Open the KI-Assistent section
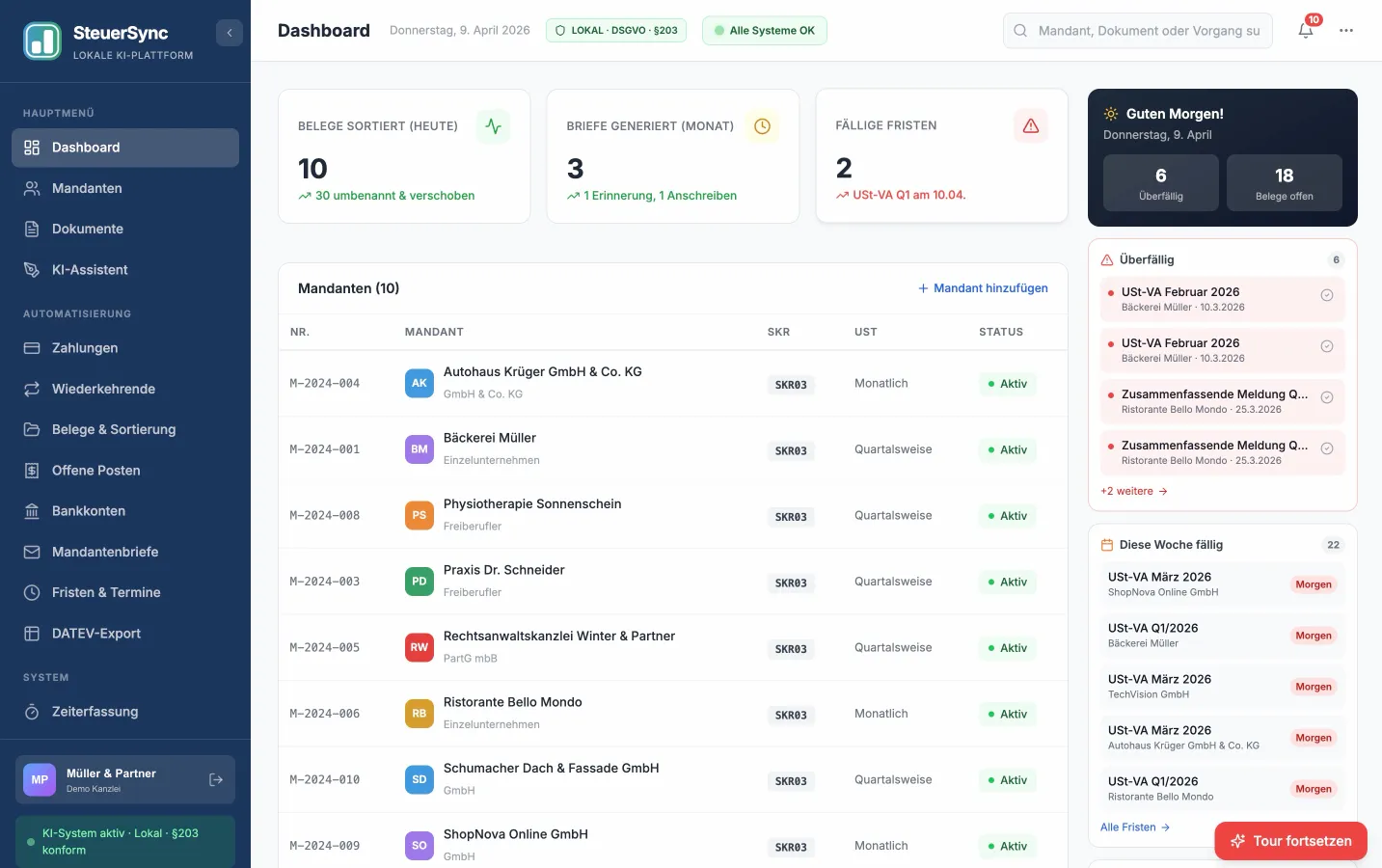 pos(91,269)
